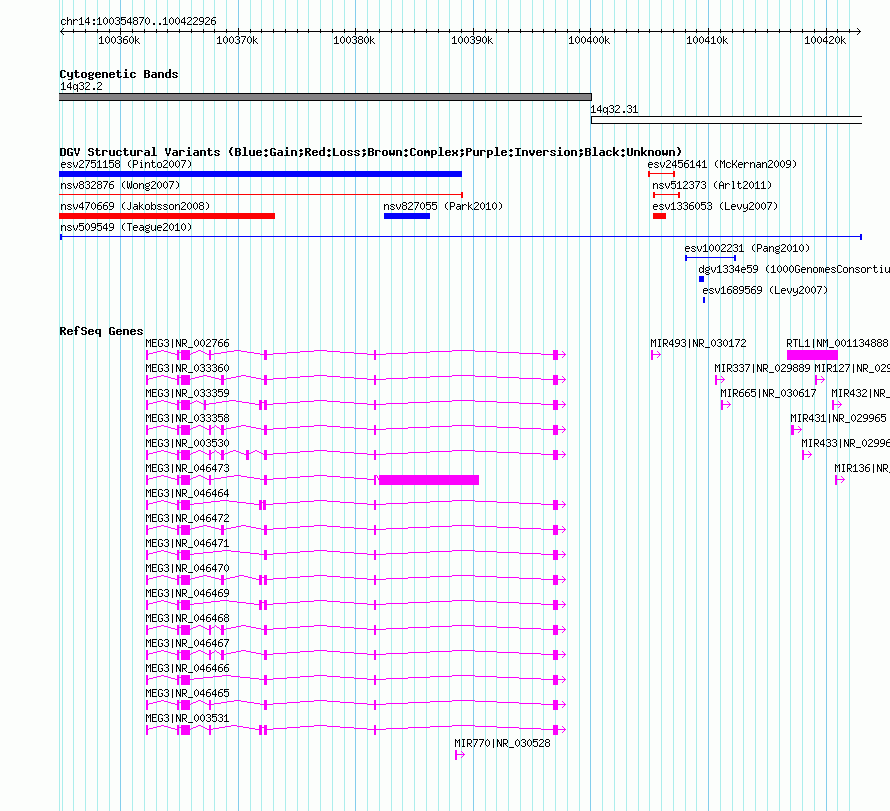The width and height of the screenshot is (890, 811).
Task: Click the MEG3|NR_046470 transcript label
Action: pyautogui.click(x=187, y=569)
